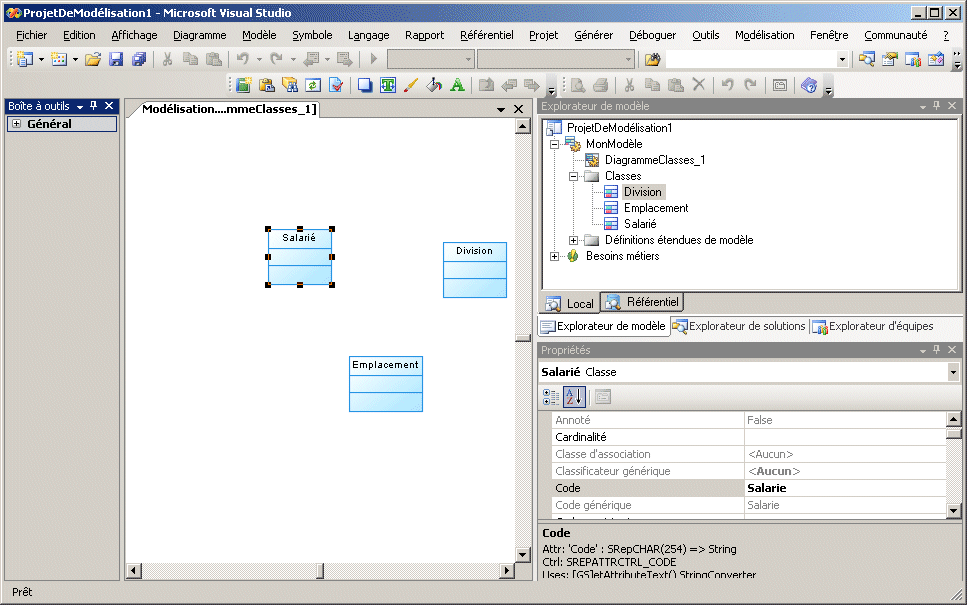Click the refresh arrows toolbar icon

tap(313, 85)
